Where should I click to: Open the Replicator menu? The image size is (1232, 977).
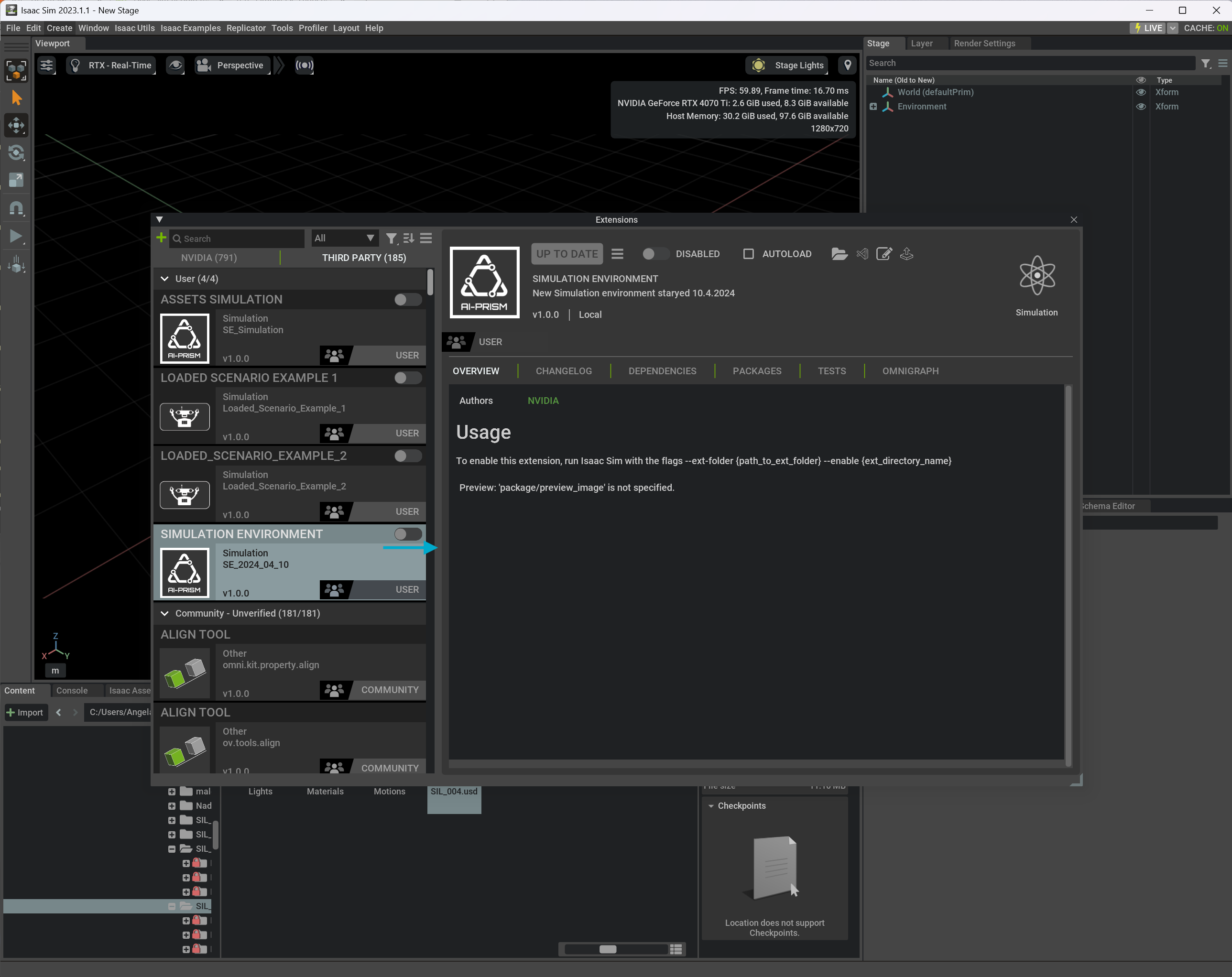(x=246, y=28)
